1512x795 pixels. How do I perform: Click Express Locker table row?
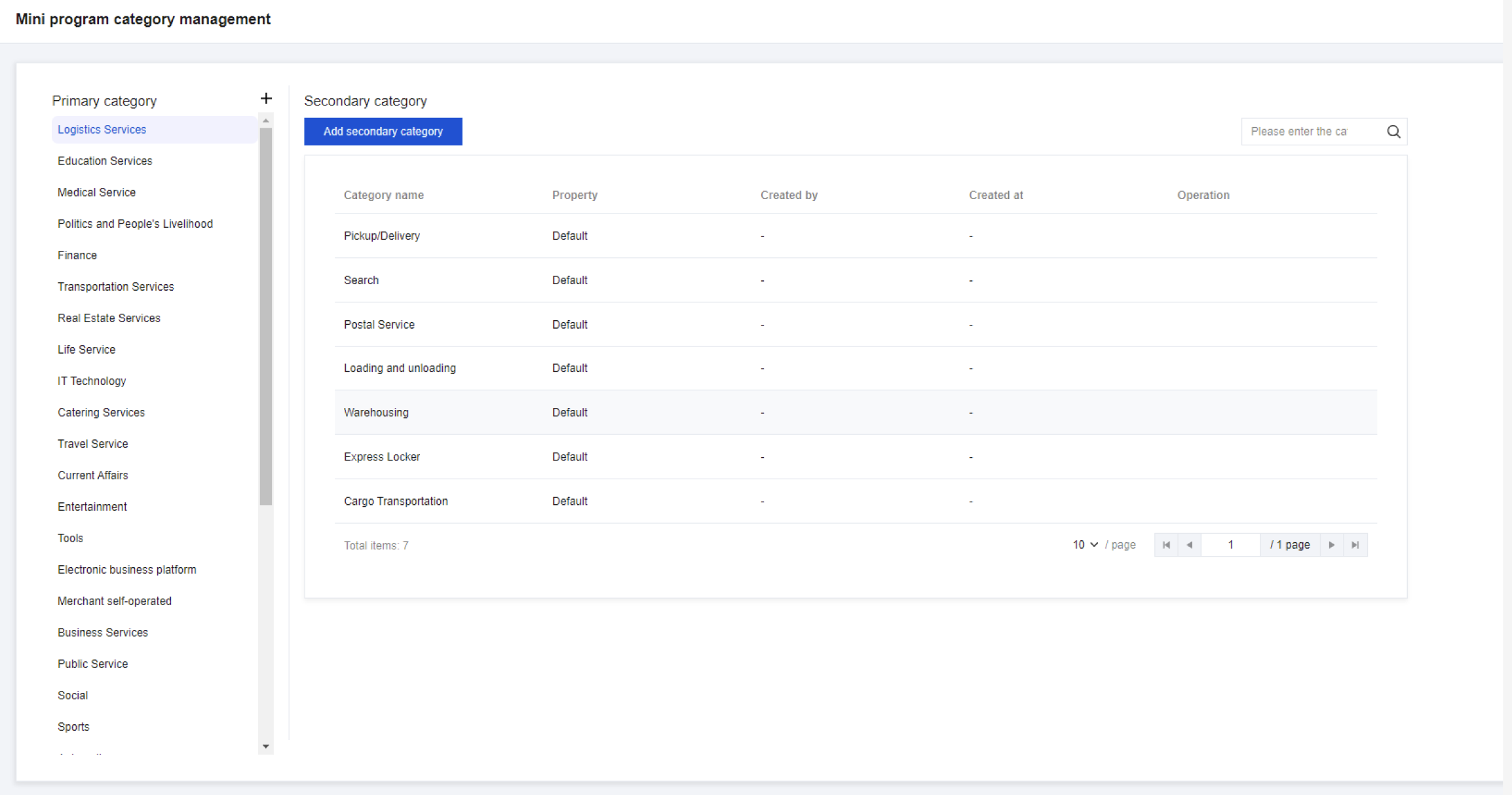tap(856, 457)
